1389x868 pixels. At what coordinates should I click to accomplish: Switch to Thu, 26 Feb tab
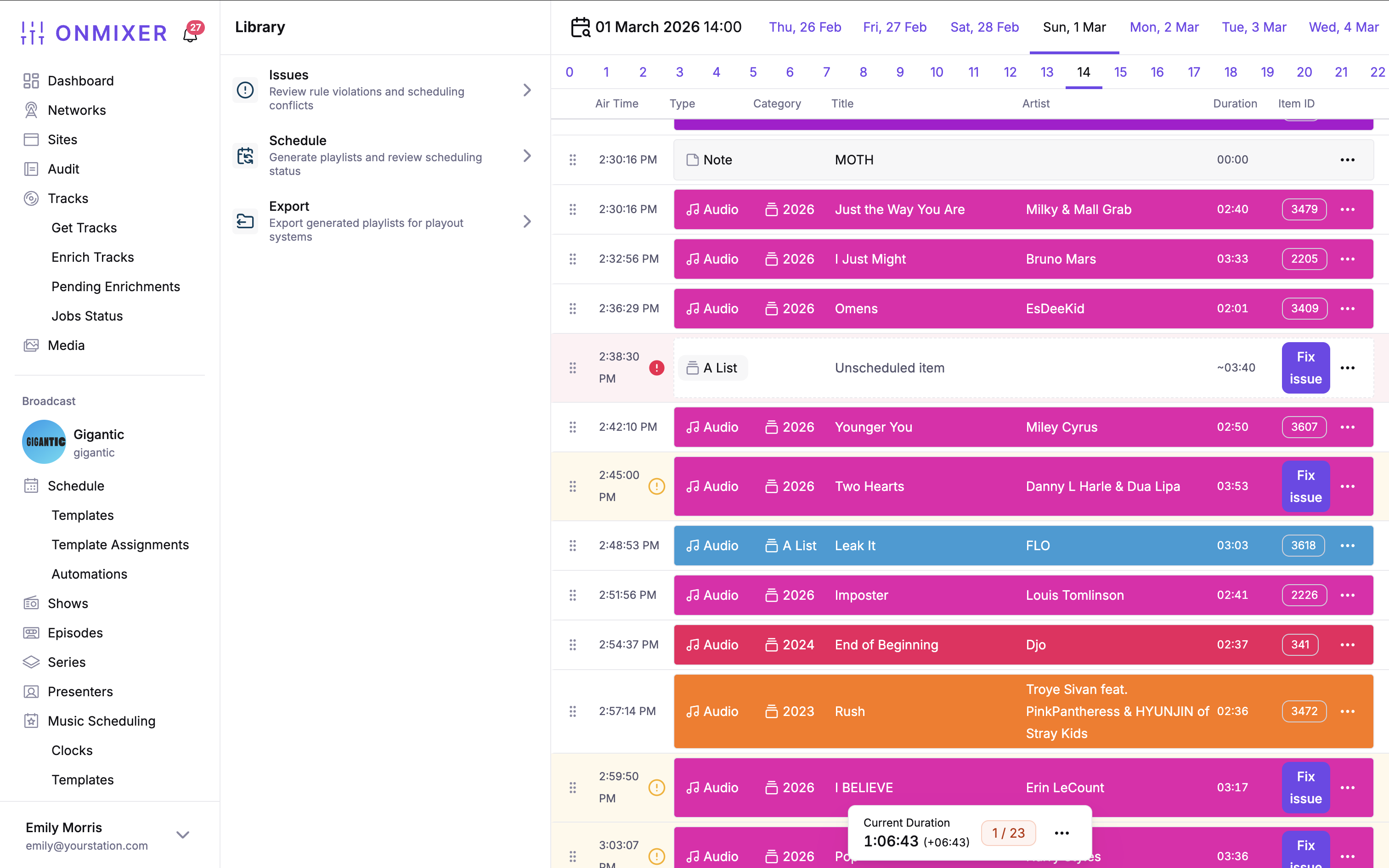point(805,27)
